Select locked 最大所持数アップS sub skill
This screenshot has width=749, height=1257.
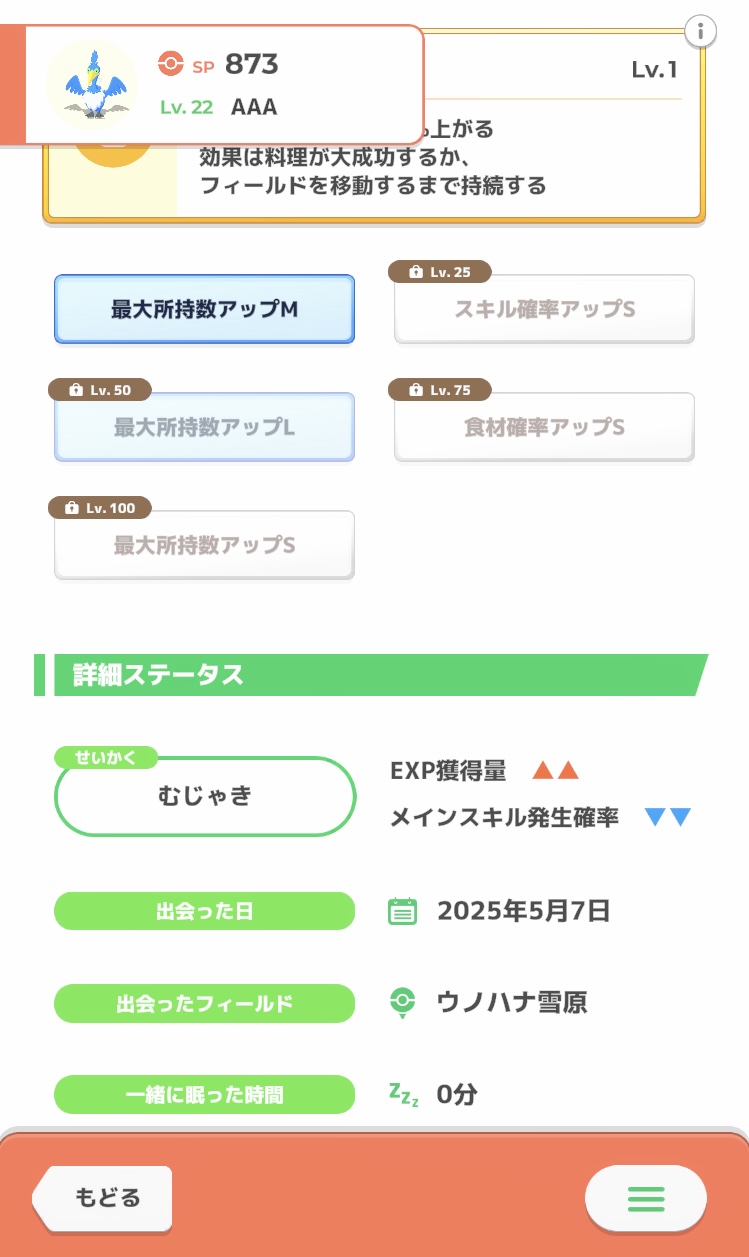click(204, 546)
